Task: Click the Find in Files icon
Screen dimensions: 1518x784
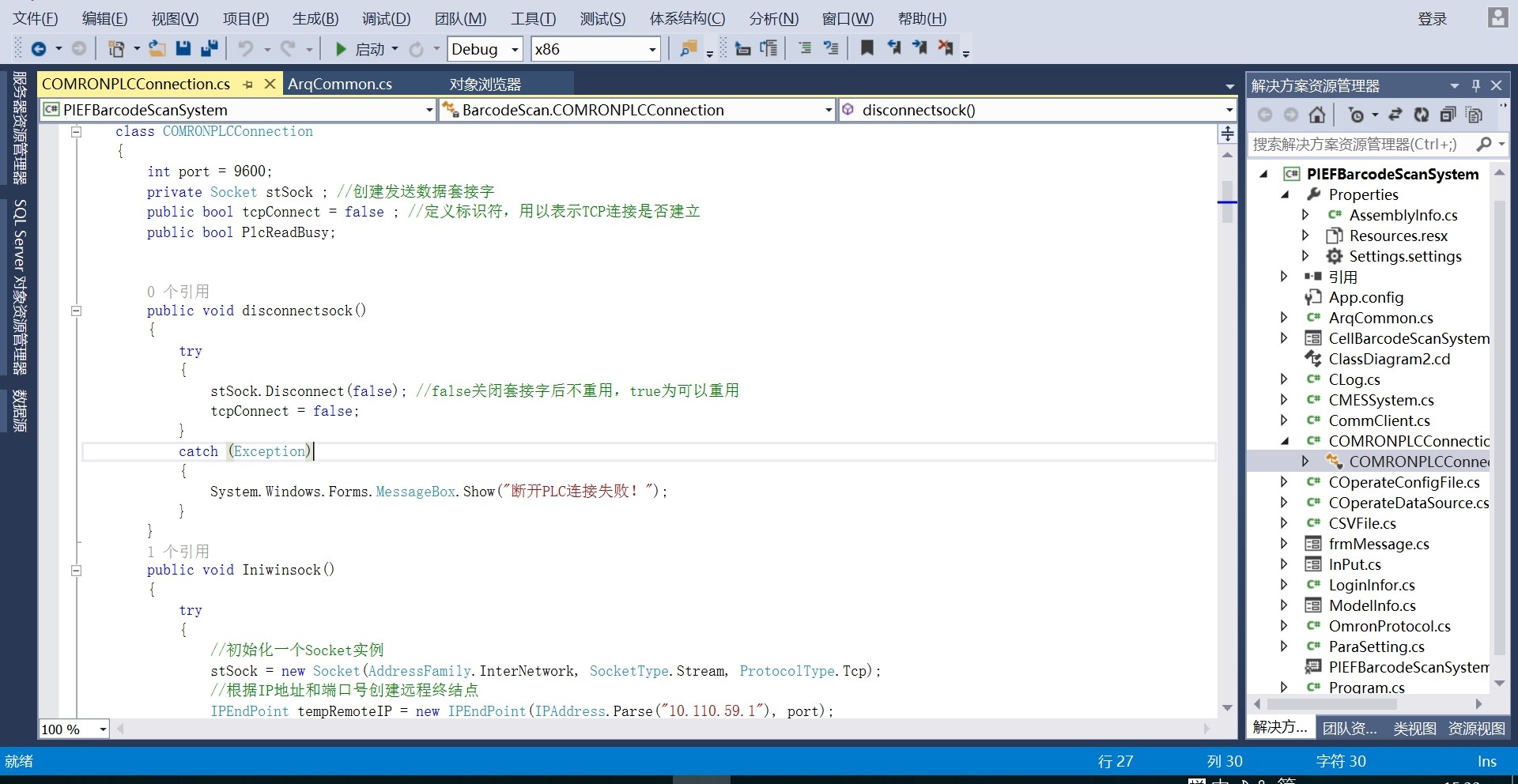Action: pos(689,49)
